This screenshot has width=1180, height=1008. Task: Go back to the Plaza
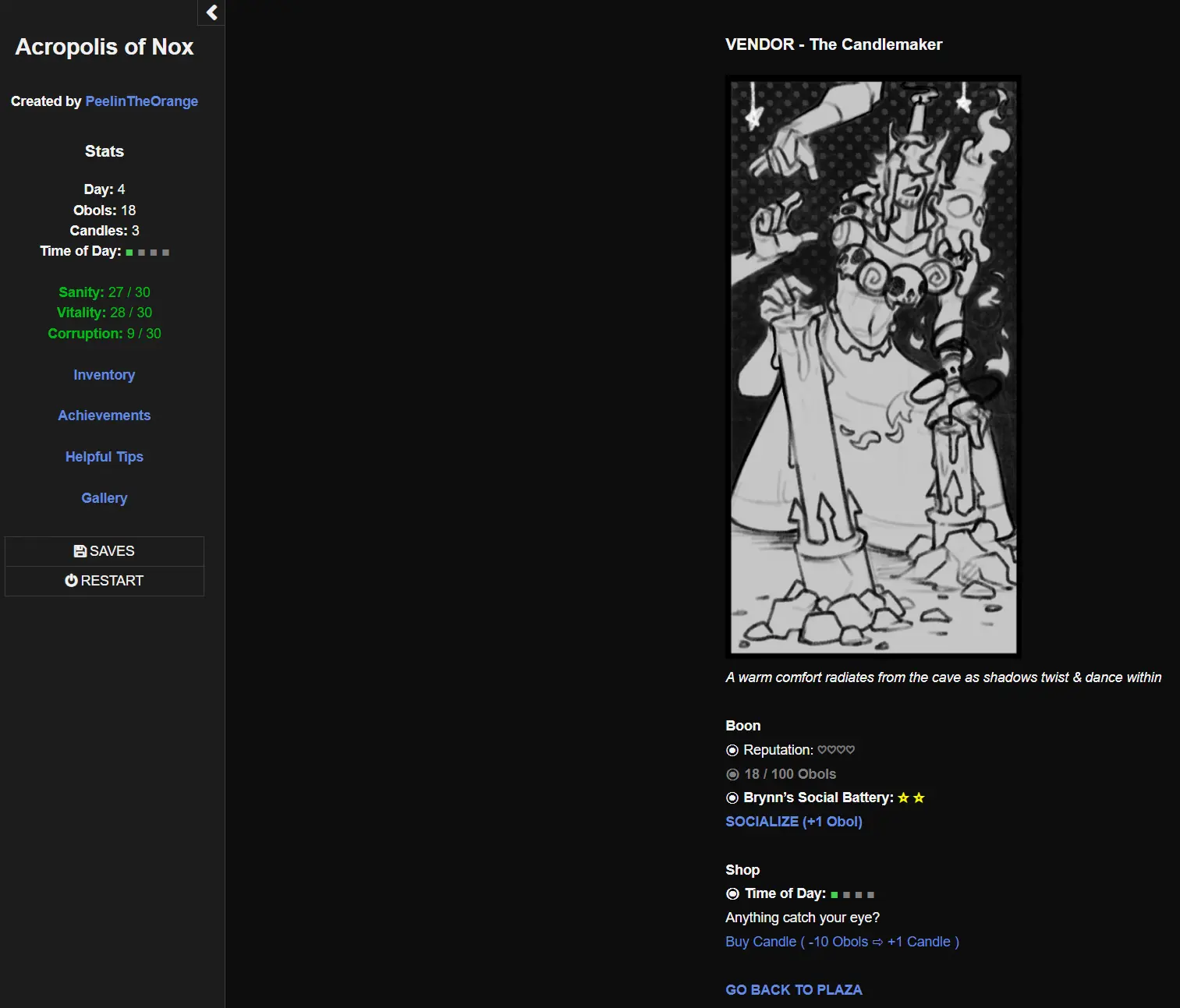click(x=793, y=990)
